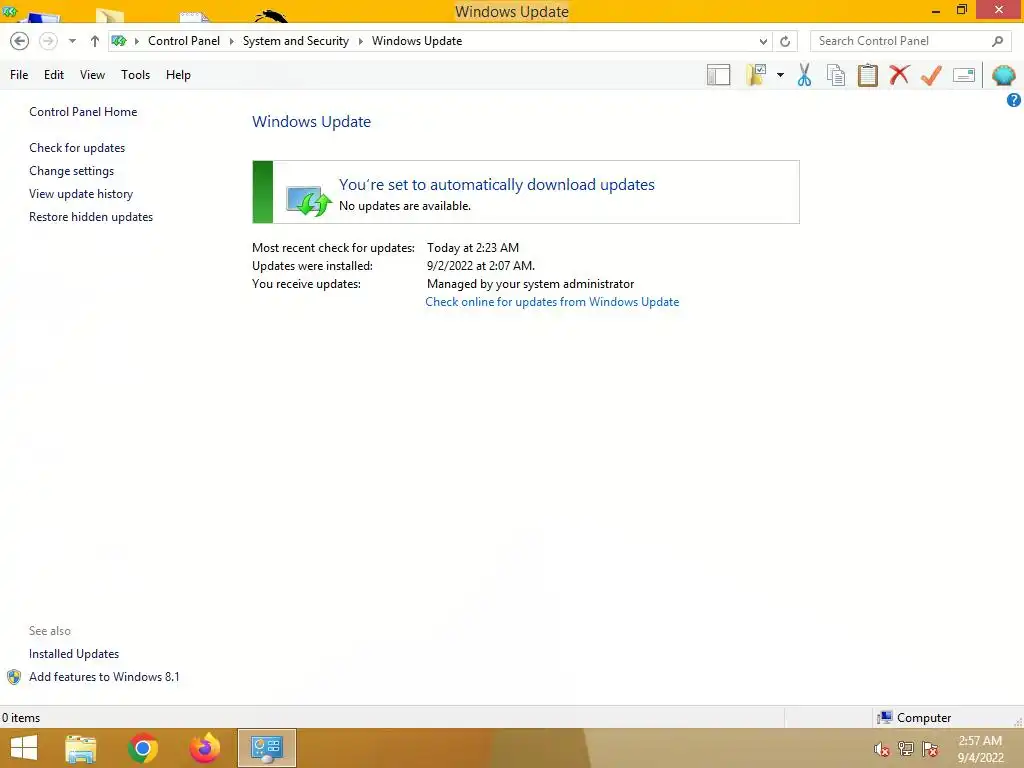Toggle the navigation pane toolbar icon
Viewport: 1024px width, 768px height.
[718, 75]
